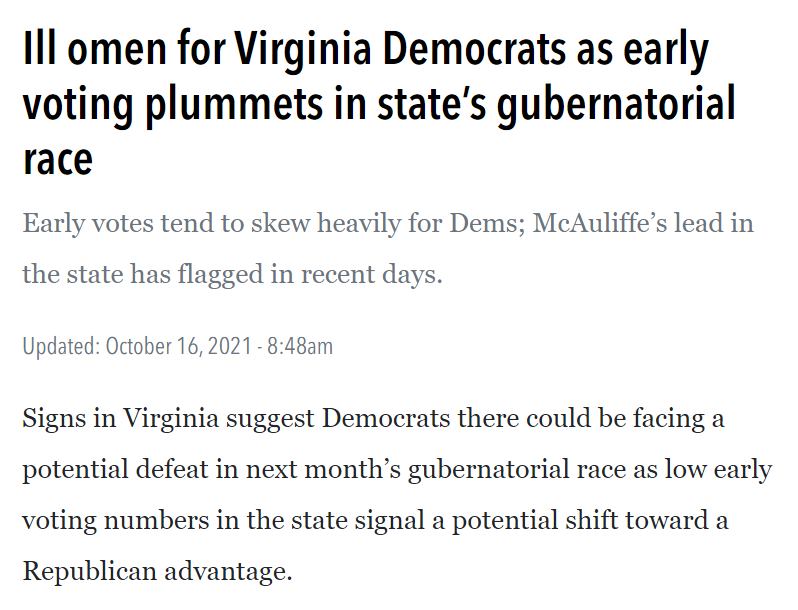Click the '8:48am' time text
The height and width of the screenshot is (610, 798).
point(300,347)
